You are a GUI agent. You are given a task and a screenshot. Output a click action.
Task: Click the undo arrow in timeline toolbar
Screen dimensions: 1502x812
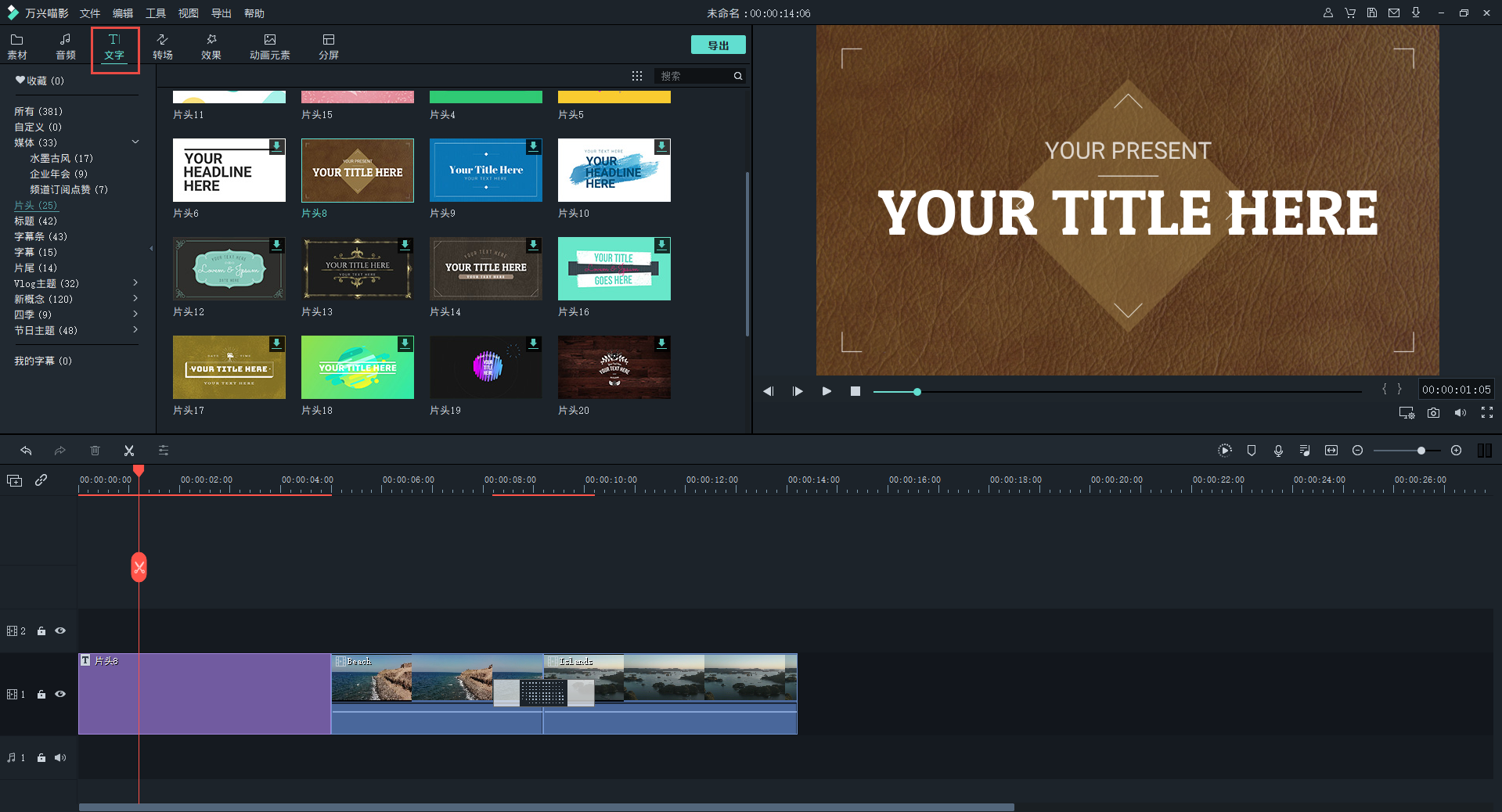pyautogui.click(x=26, y=451)
